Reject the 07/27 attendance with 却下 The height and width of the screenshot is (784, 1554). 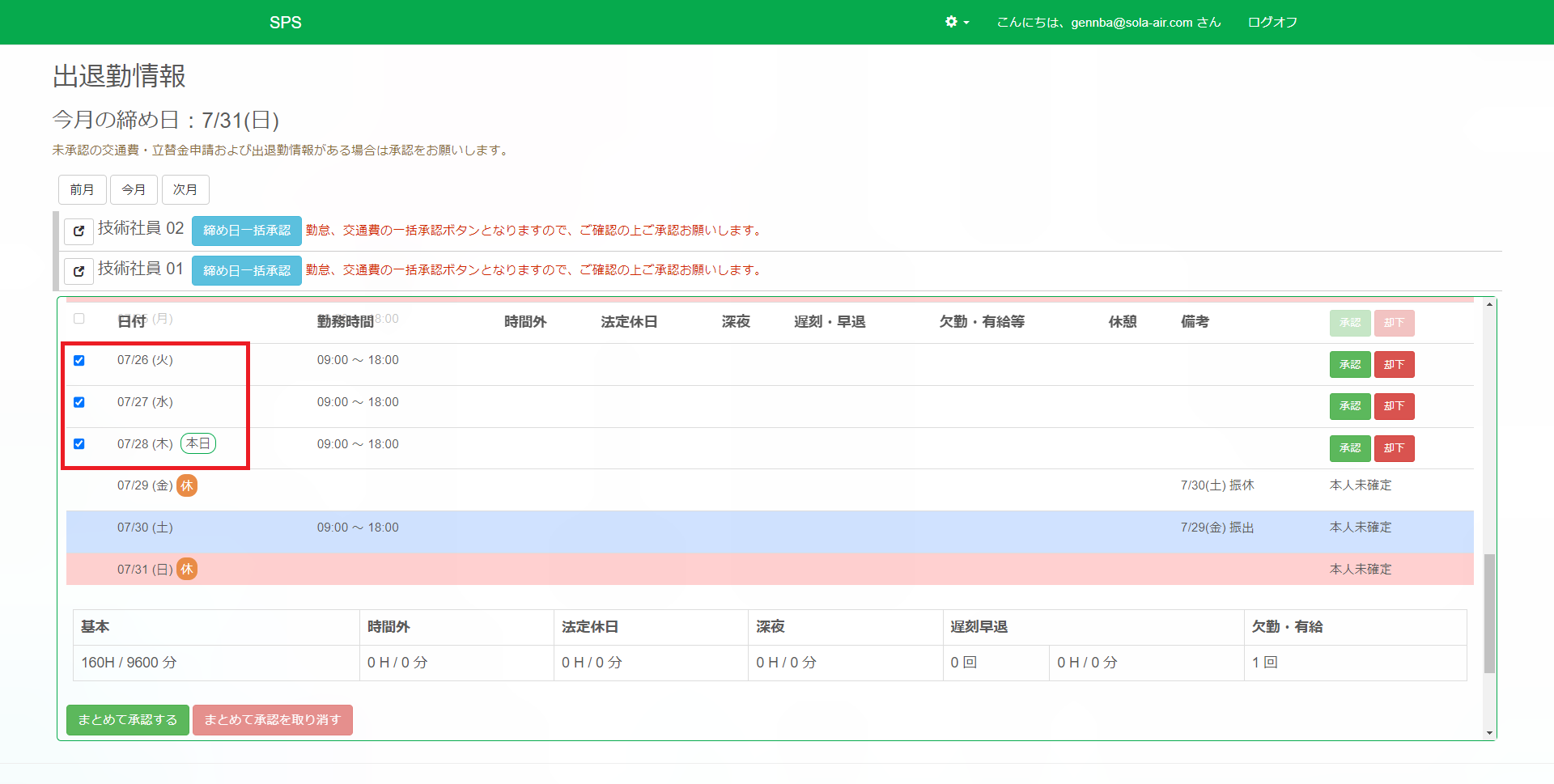point(1394,406)
